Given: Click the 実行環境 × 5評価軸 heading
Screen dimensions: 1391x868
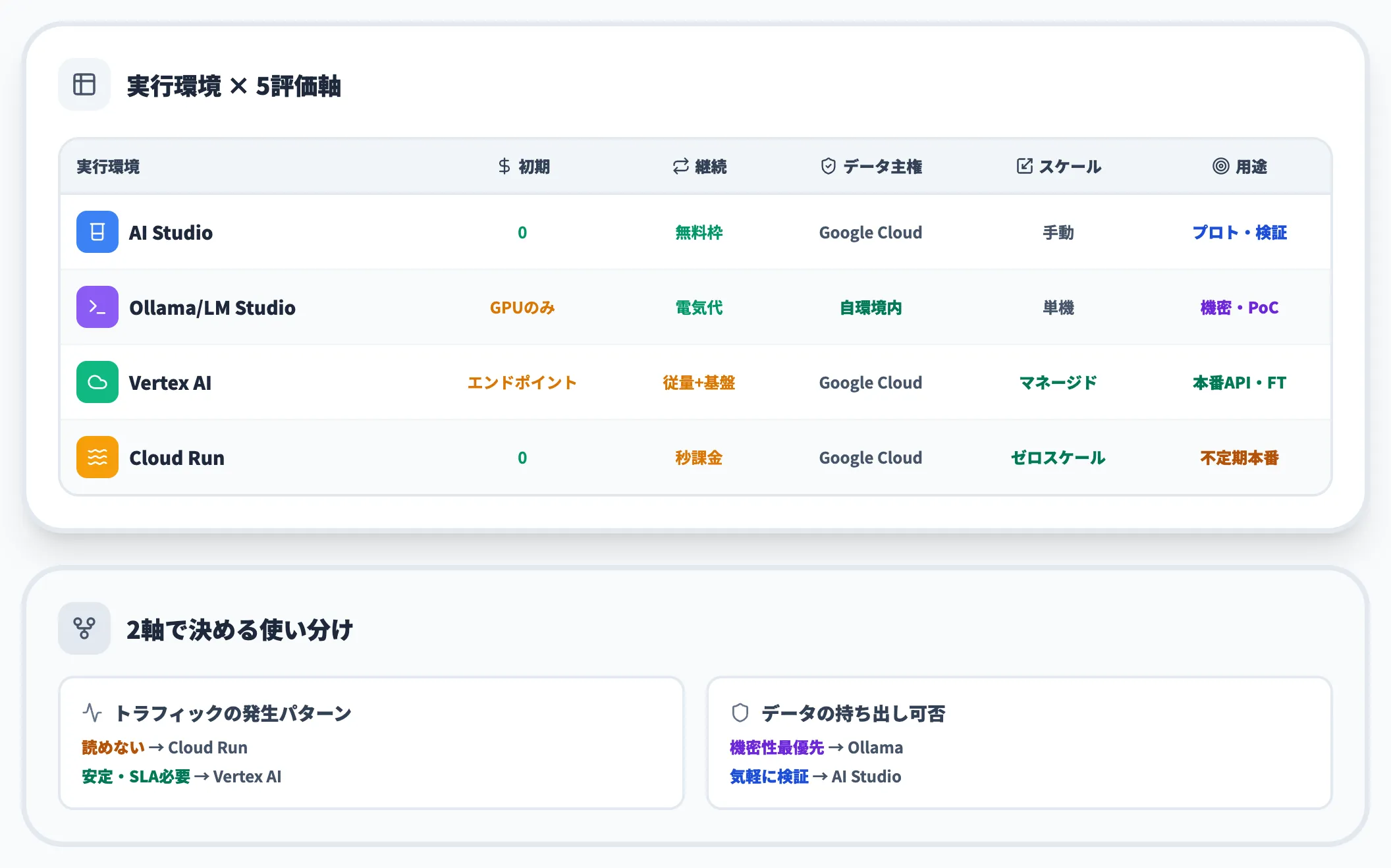Looking at the screenshot, I should [234, 86].
